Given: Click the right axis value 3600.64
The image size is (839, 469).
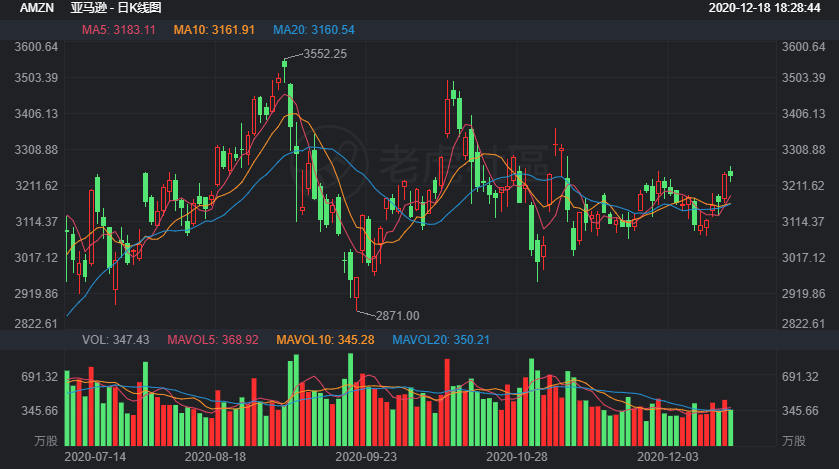Looking at the screenshot, I should (x=804, y=47).
